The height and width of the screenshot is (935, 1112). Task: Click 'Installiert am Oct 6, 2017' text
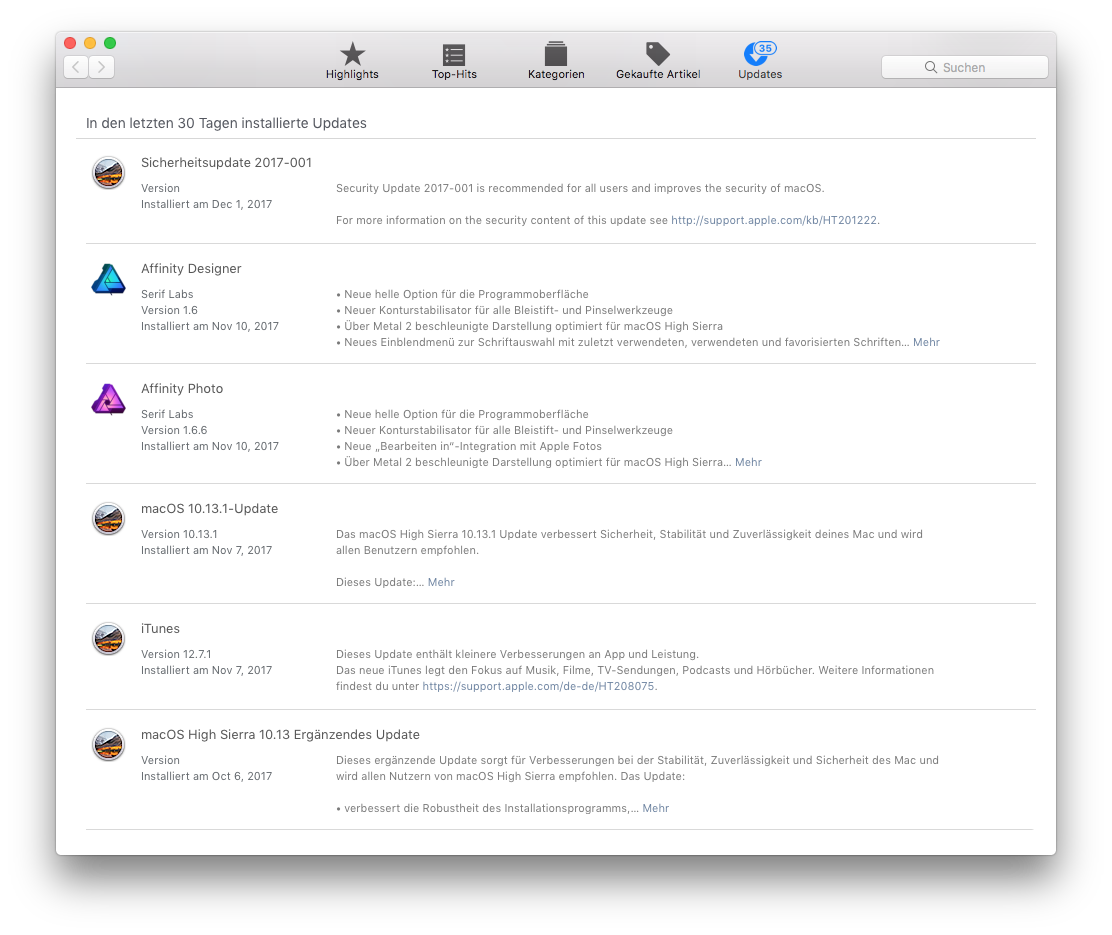coord(206,777)
